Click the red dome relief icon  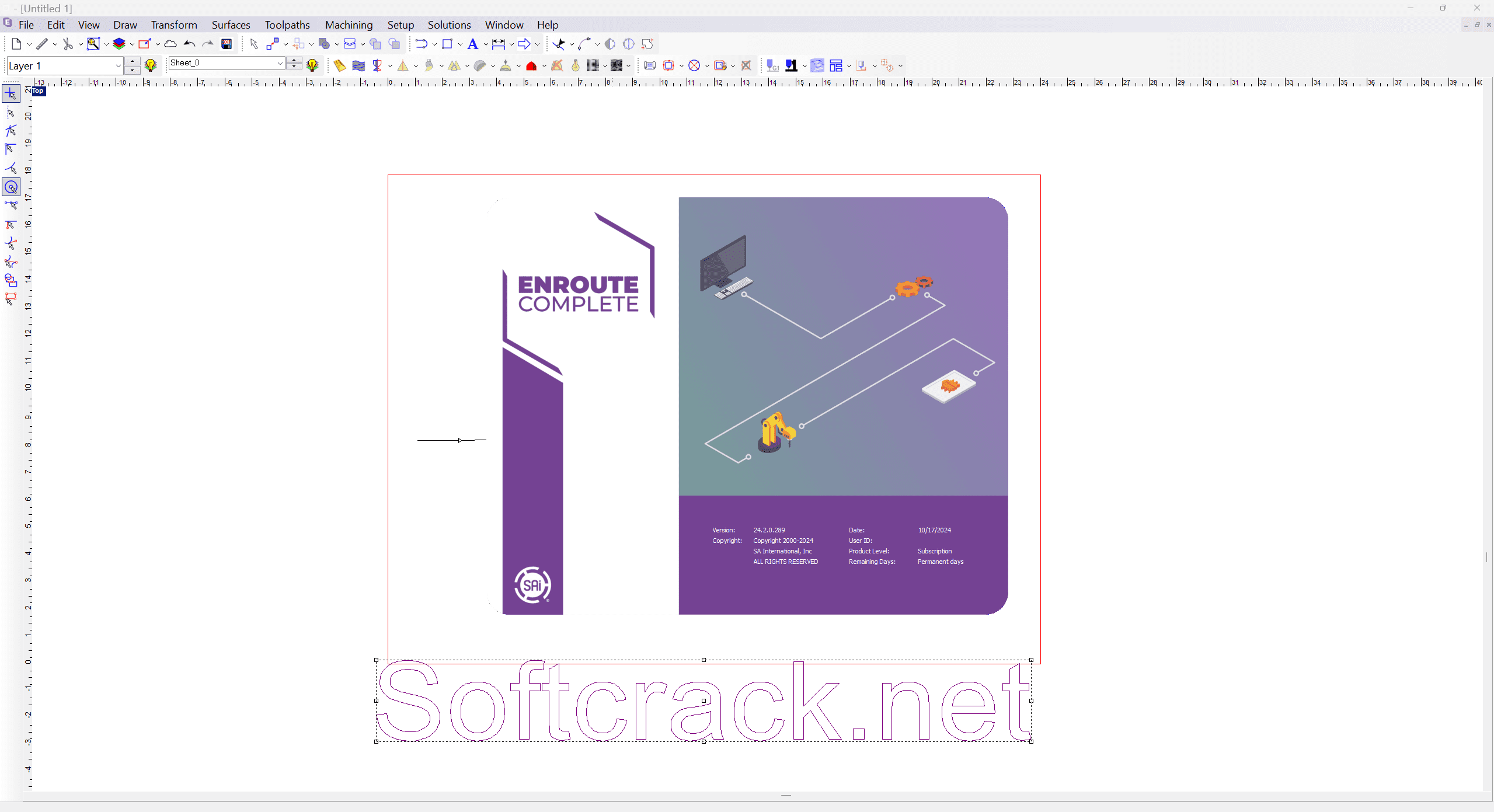[x=531, y=66]
